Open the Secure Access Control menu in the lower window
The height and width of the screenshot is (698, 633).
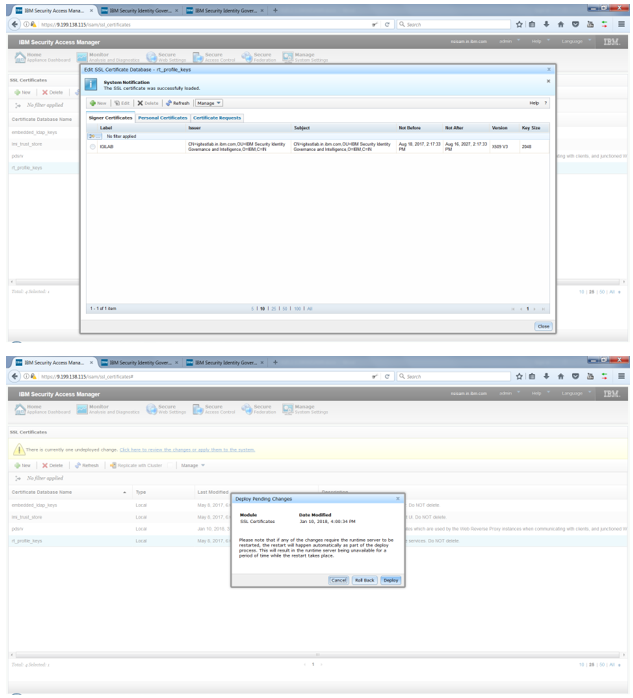[x=214, y=409]
